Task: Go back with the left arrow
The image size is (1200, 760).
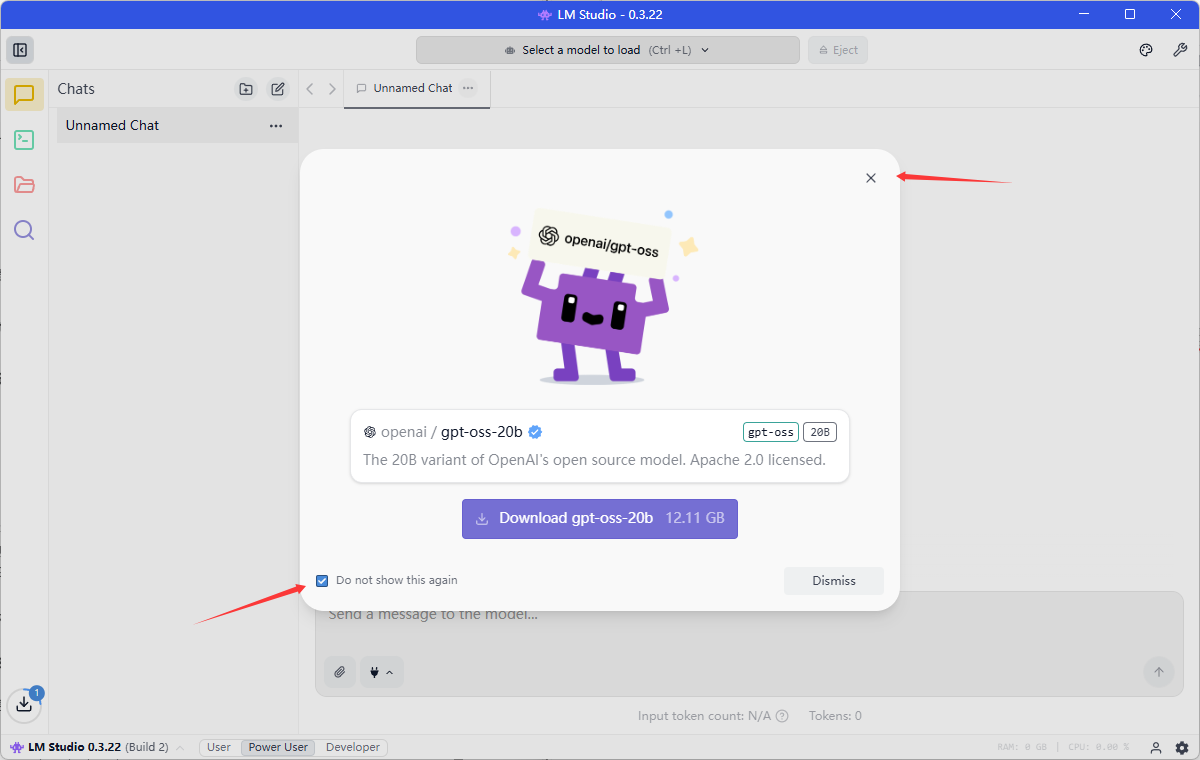Action: (310, 89)
